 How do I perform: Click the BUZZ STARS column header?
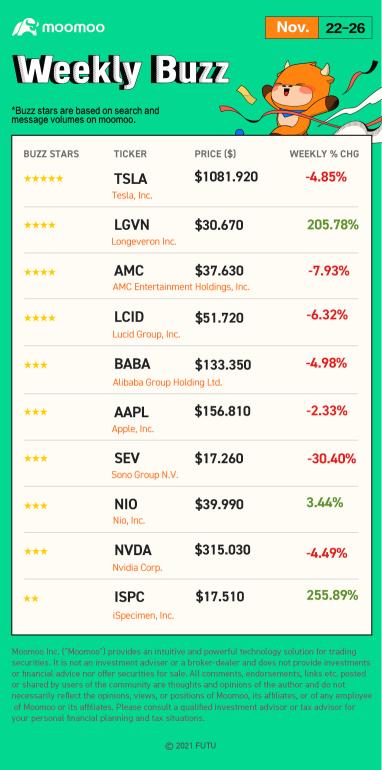pyautogui.click(x=51, y=154)
